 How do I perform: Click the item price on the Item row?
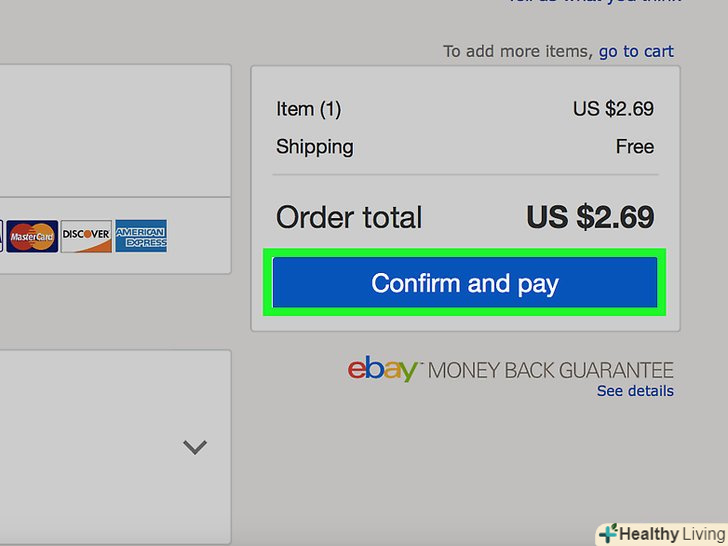[613, 108]
